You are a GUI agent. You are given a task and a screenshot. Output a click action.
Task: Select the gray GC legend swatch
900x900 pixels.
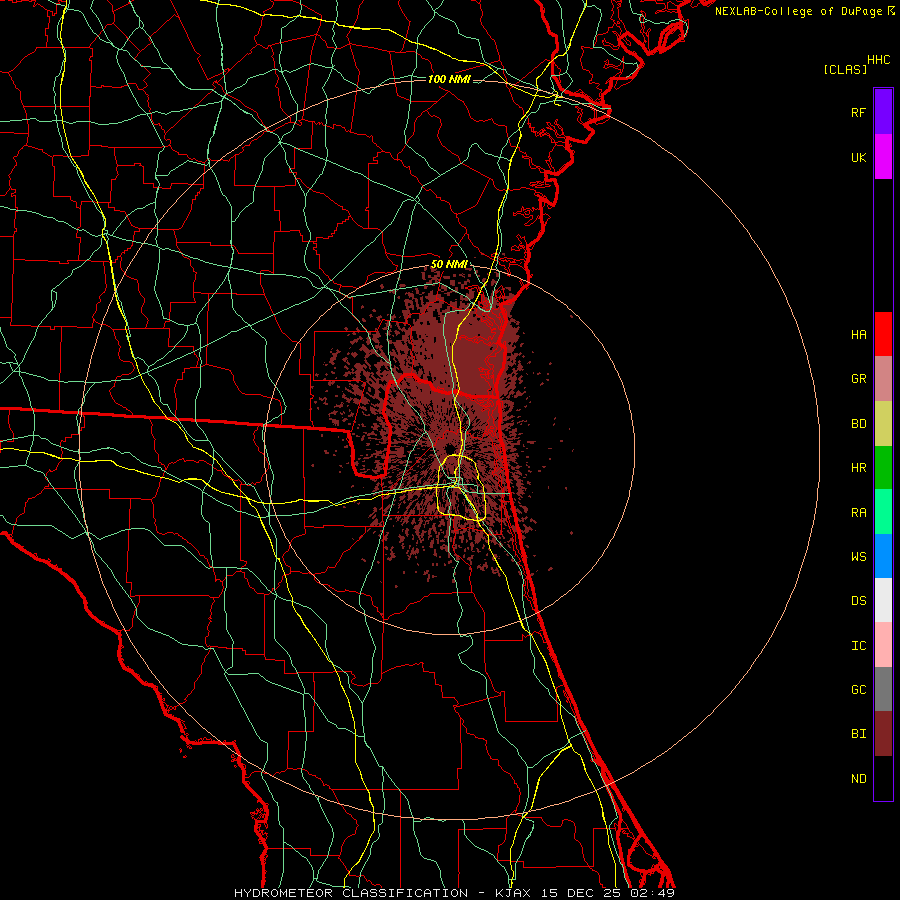(x=883, y=689)
